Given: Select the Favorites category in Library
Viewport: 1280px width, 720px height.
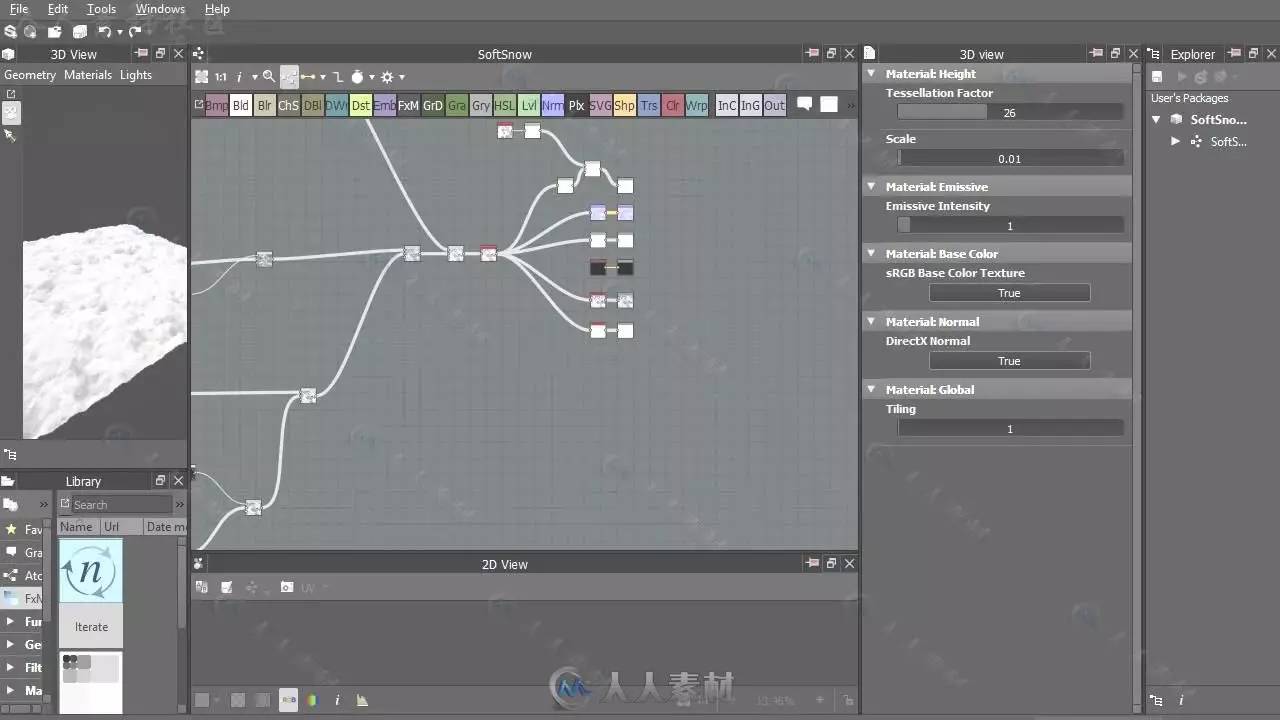Looking at the screenshot, I should [24, 529].
